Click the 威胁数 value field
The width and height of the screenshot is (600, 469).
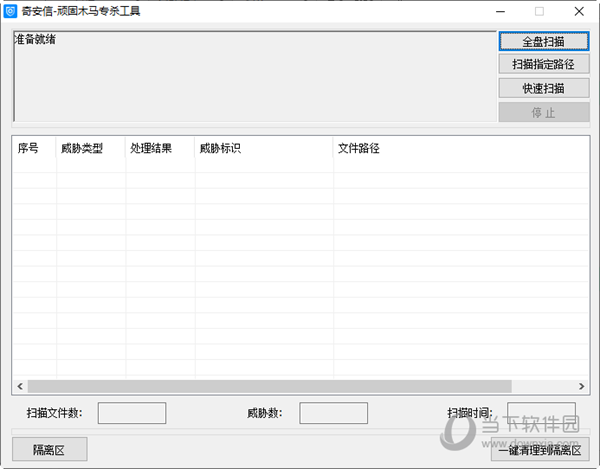(334, 413)
